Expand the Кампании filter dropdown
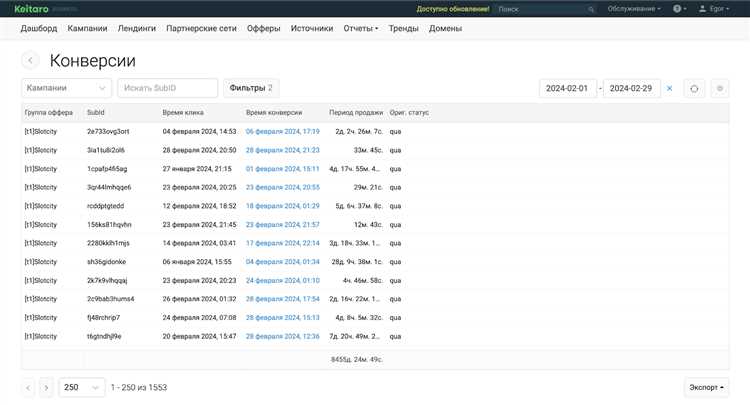The image size is (750, 405). click(66, 88)
